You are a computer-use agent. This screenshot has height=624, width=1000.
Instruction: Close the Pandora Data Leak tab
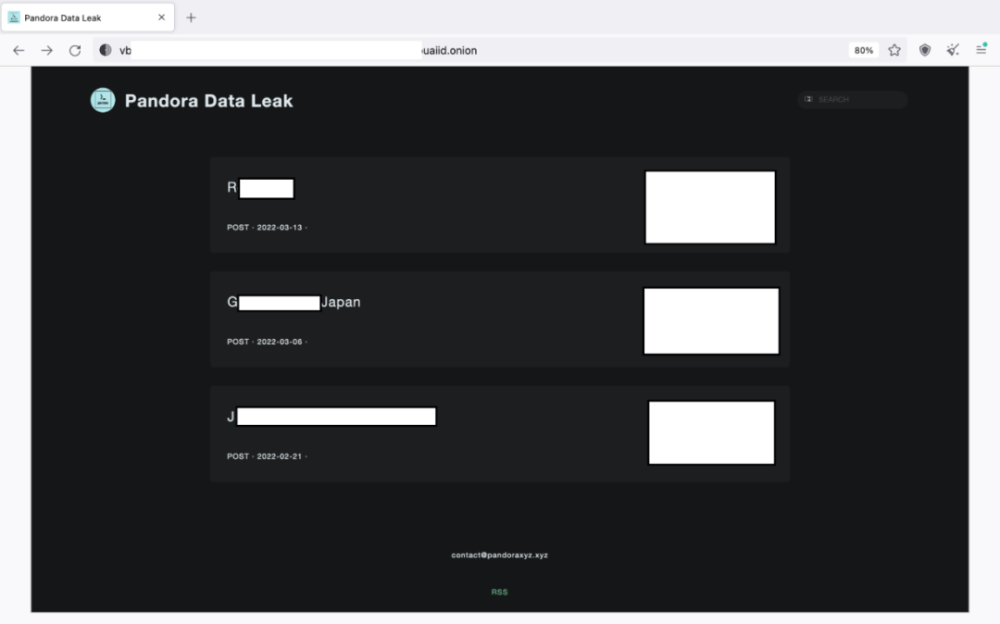161,17
